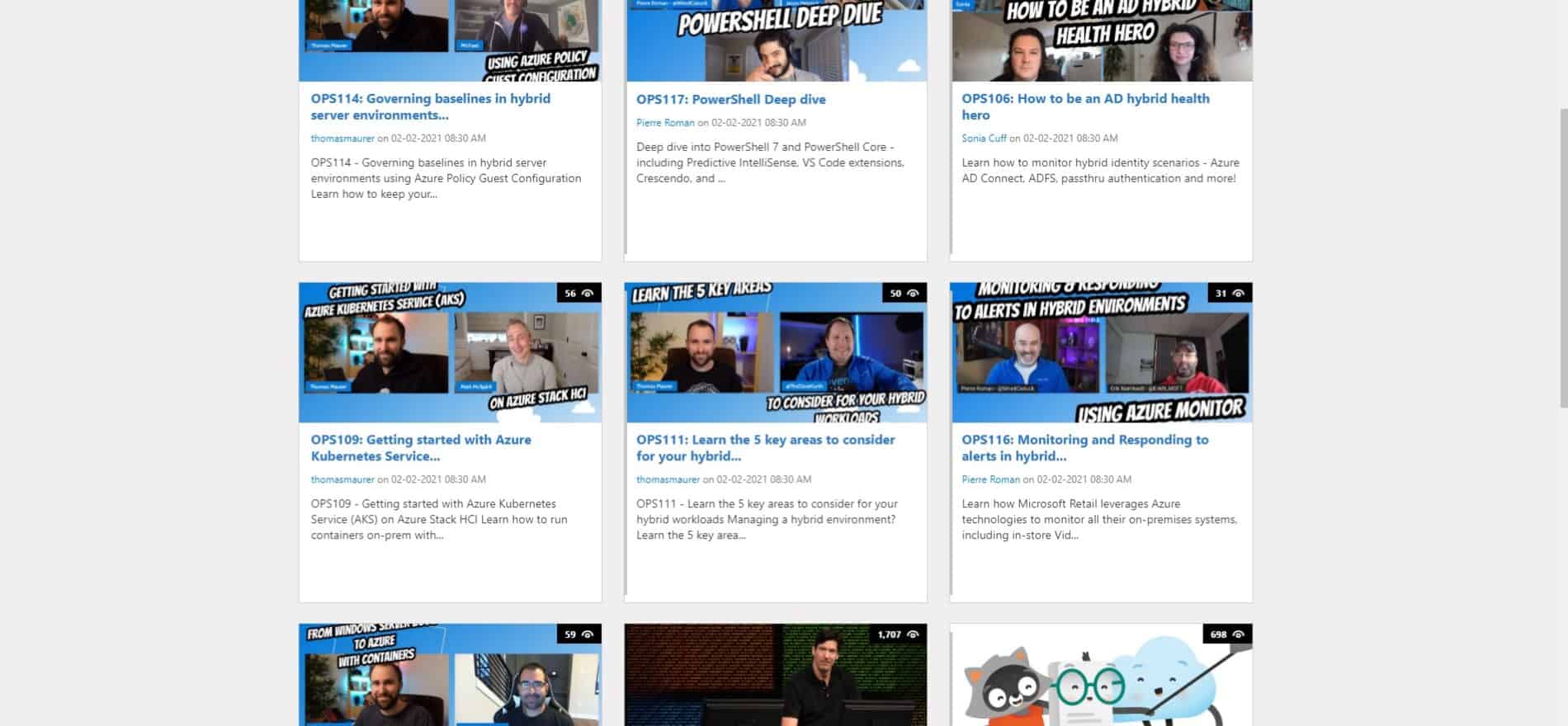Image resolution: width=1568 pixels, height=726 pixels.
Task: Click the eye views icon showing 50
Action: coord(913,294)
